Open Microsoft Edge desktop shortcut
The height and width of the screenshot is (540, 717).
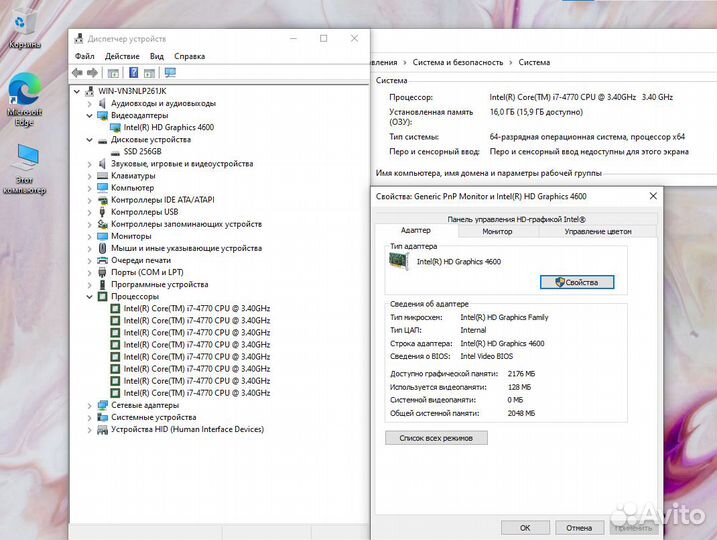24,98
